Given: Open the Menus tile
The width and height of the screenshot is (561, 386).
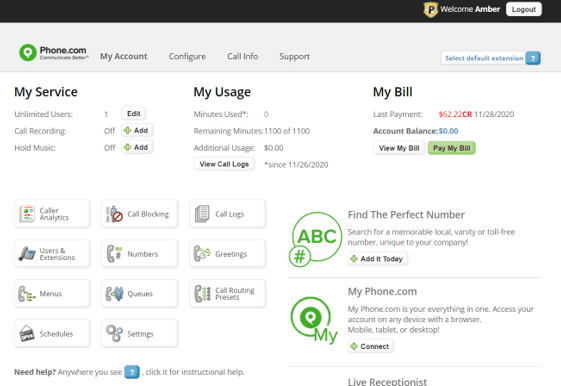Looking at the screenshot, I should coord(52,294).
